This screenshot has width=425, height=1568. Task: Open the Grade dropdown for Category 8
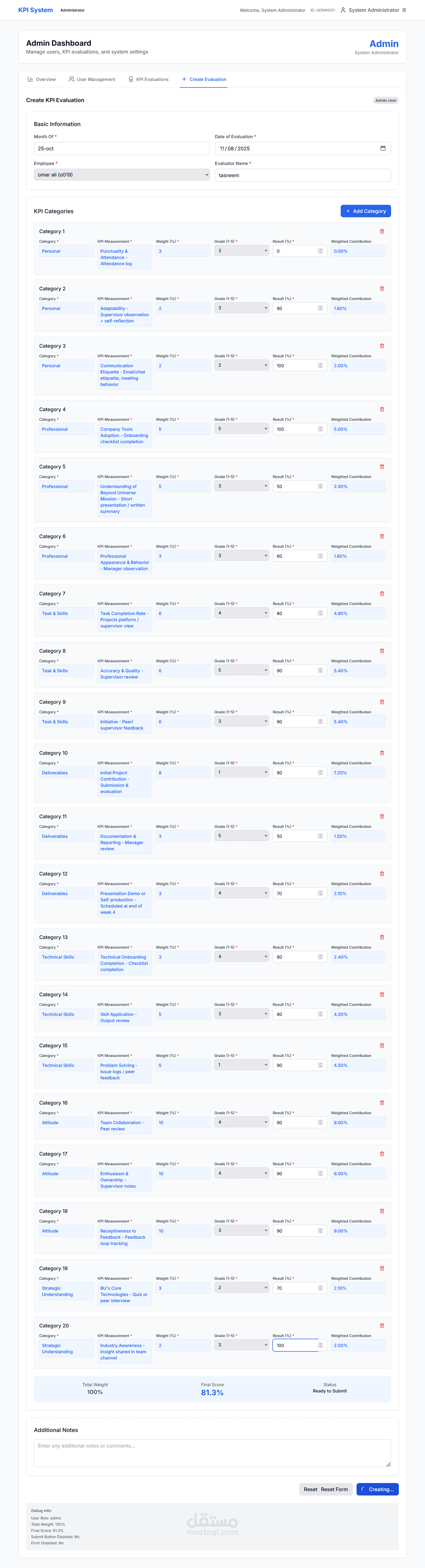[241, 670]
